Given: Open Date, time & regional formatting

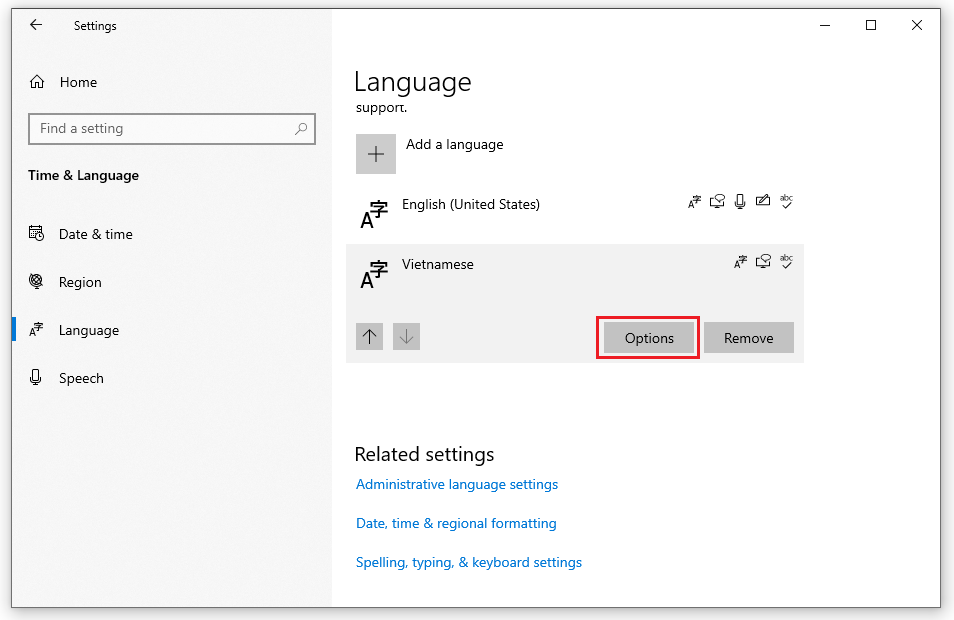Looking at the screenshot, I should click(x=456, y=523).
